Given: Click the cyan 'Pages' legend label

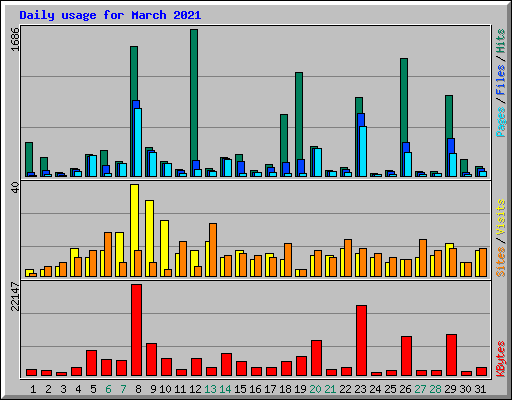Looking at the screenshot, I should (501, 122).
